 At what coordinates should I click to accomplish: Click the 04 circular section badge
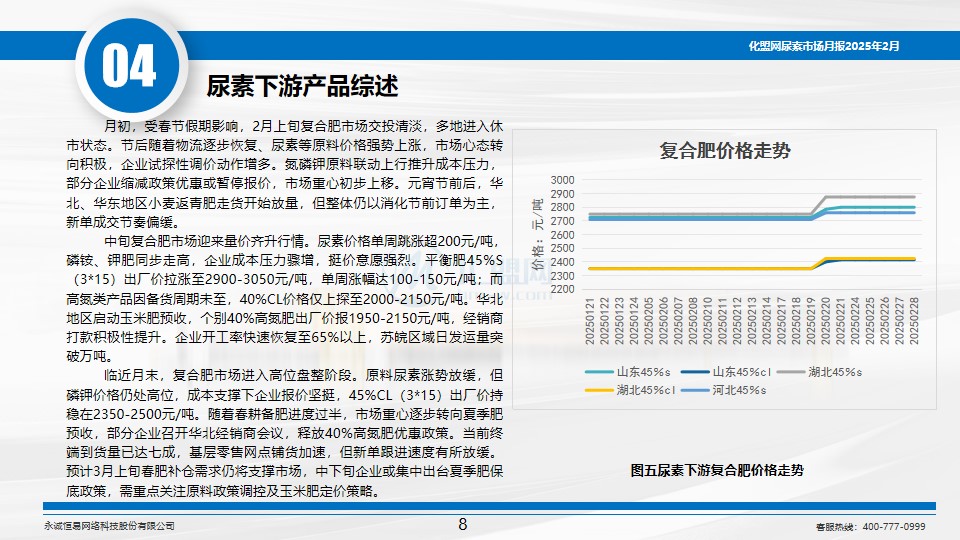click(128, 68)
